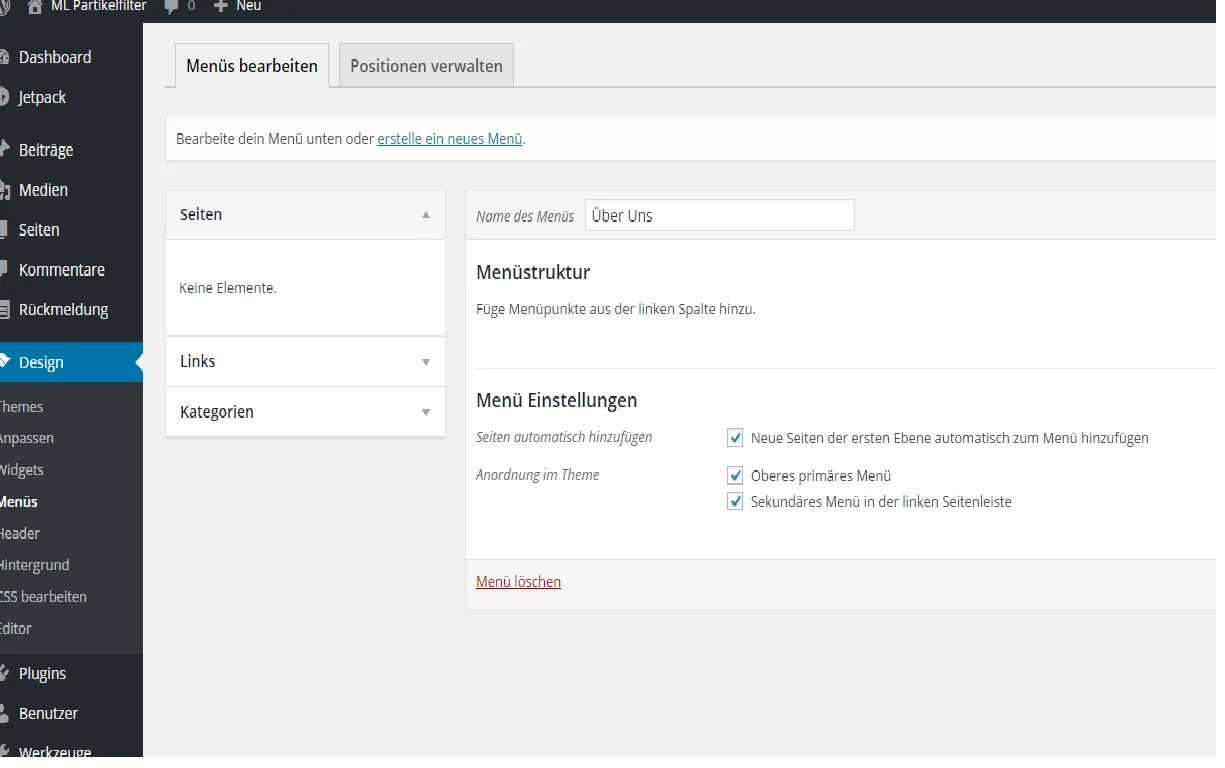Click the Kategorien panel header

pos(305,412)
